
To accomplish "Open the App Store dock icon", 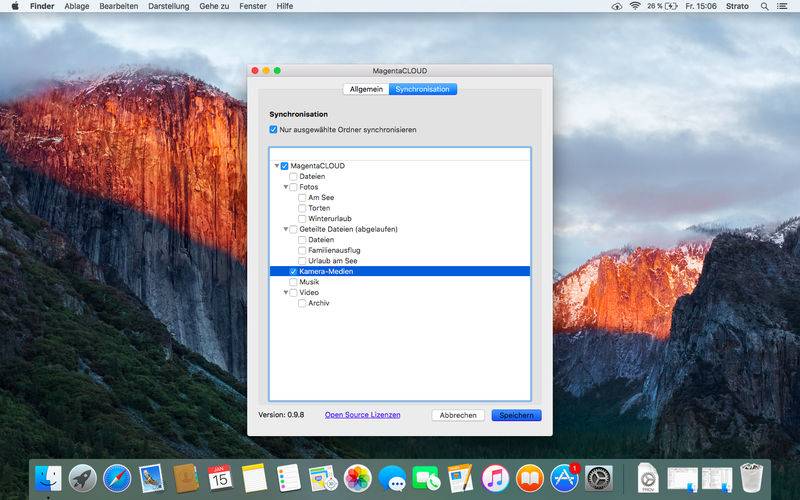I will coord(564,478).
